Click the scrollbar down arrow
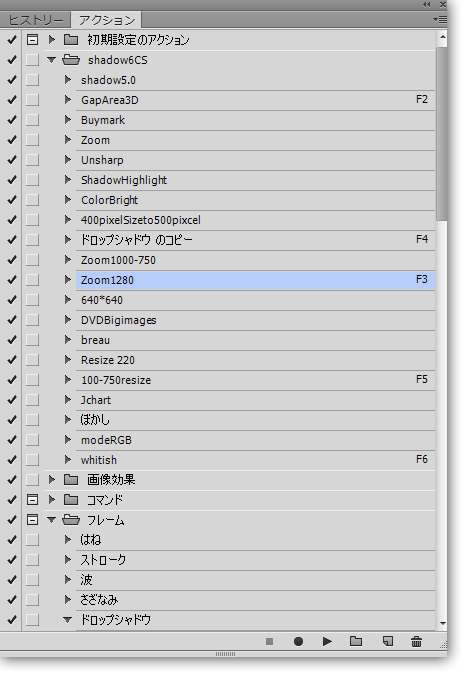 pyautogui.click(x=442, y=624)
